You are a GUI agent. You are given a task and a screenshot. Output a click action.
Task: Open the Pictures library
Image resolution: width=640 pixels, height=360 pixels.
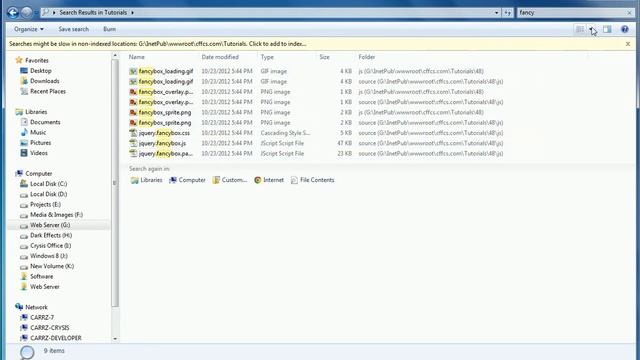pos(40,142)
